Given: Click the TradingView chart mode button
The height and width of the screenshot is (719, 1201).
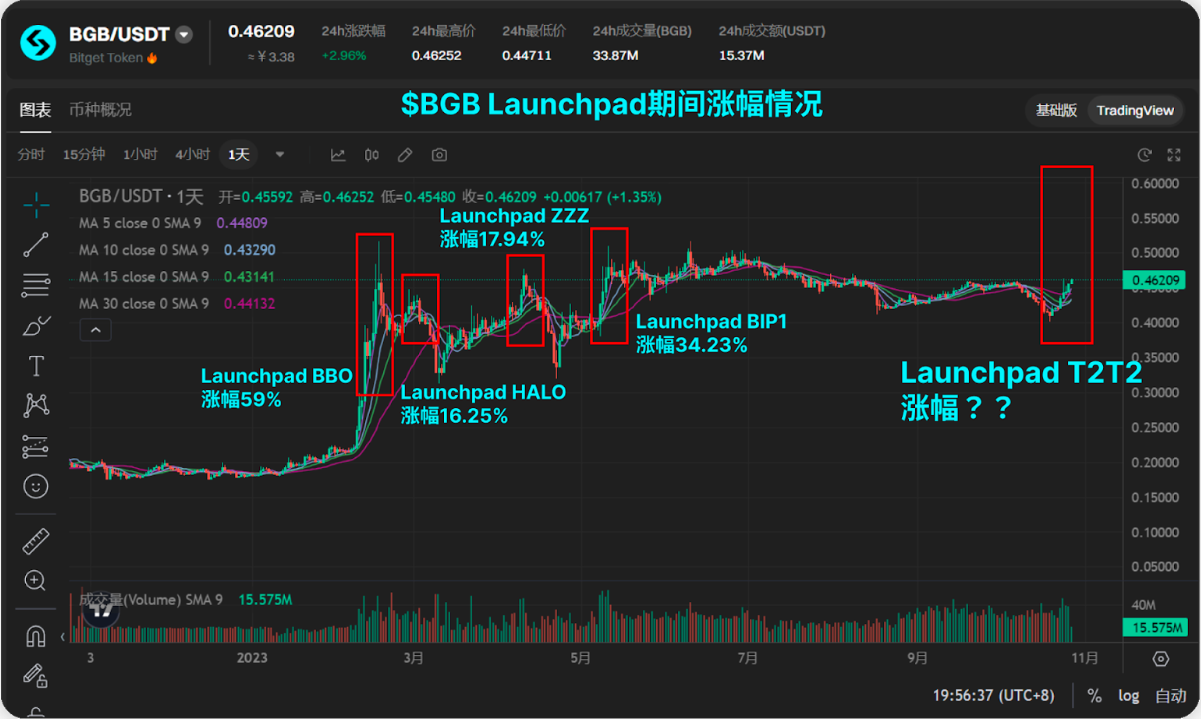Looking at the screenshot, I should click(1134, 110).
